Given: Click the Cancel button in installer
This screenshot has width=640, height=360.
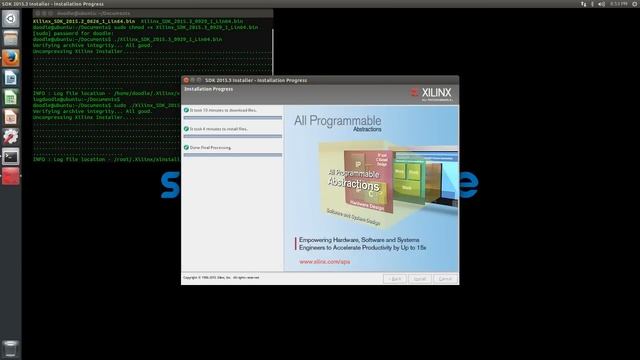Looking at the screenshot, I should pyautogui.click(x=445, y=279).
